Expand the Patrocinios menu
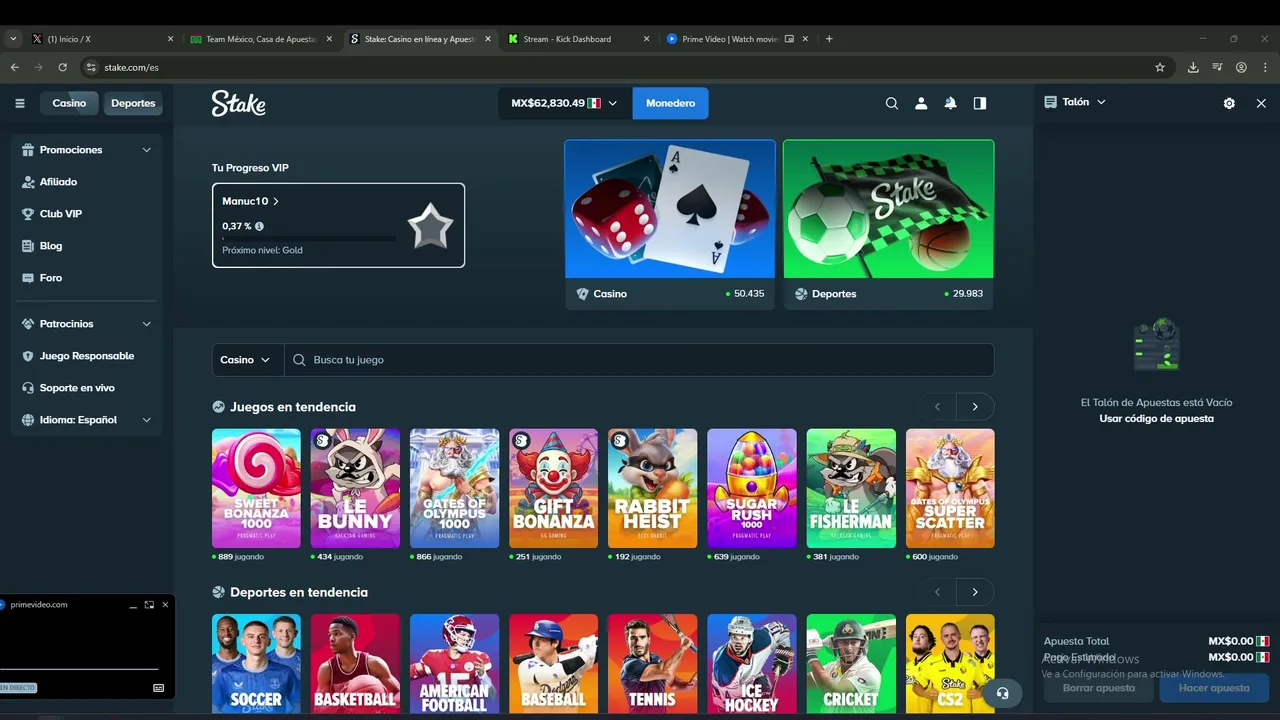 tap(86, 324)
